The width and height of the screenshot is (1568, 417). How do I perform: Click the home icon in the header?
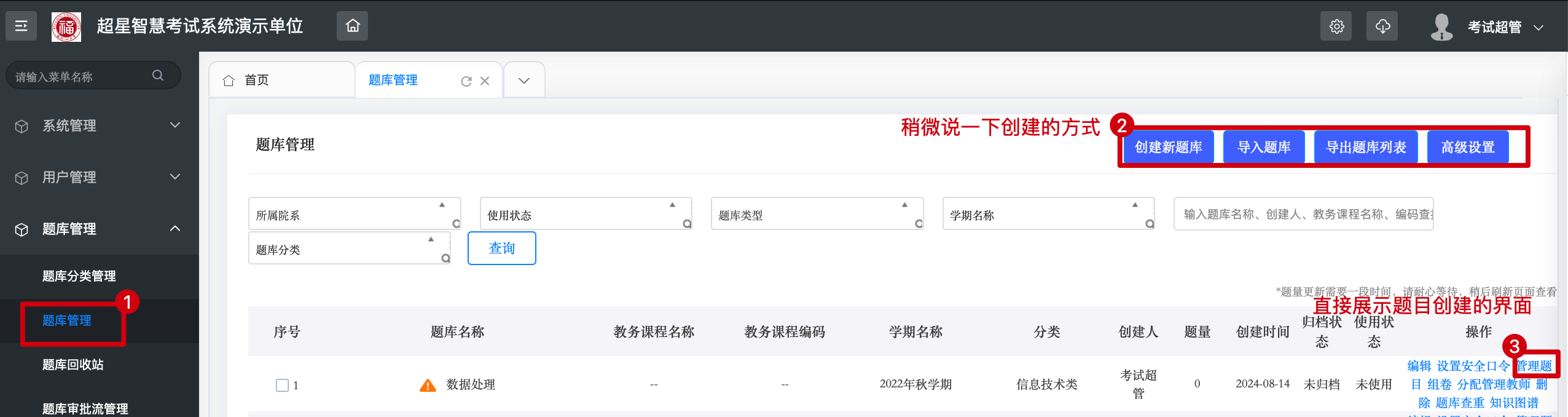tap(352, 26)
